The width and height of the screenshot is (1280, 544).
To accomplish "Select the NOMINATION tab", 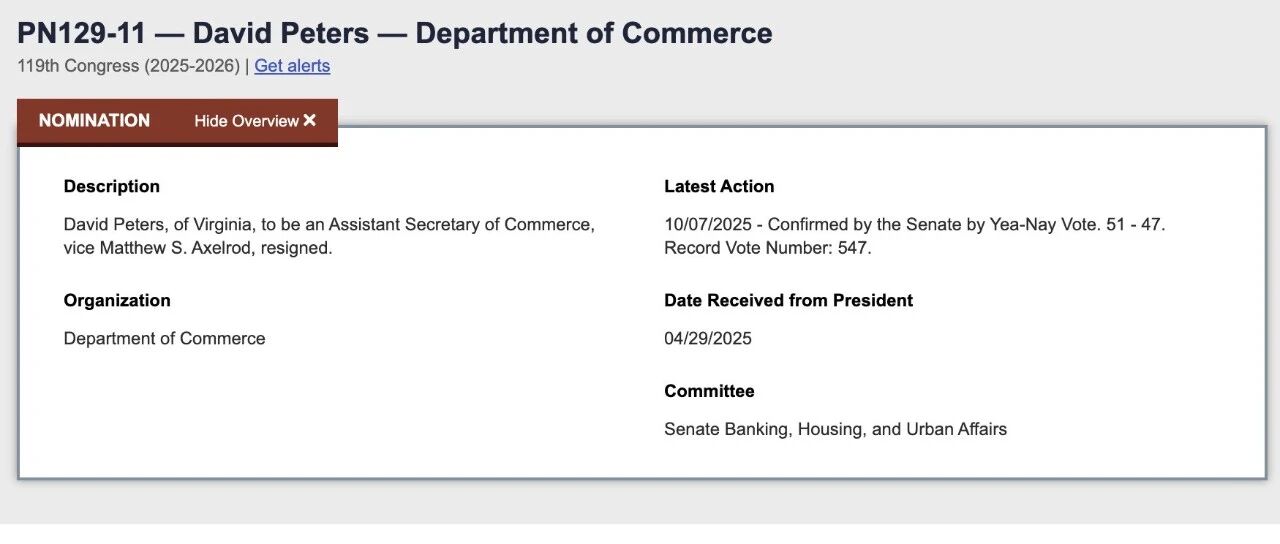I will coord(94,120).
